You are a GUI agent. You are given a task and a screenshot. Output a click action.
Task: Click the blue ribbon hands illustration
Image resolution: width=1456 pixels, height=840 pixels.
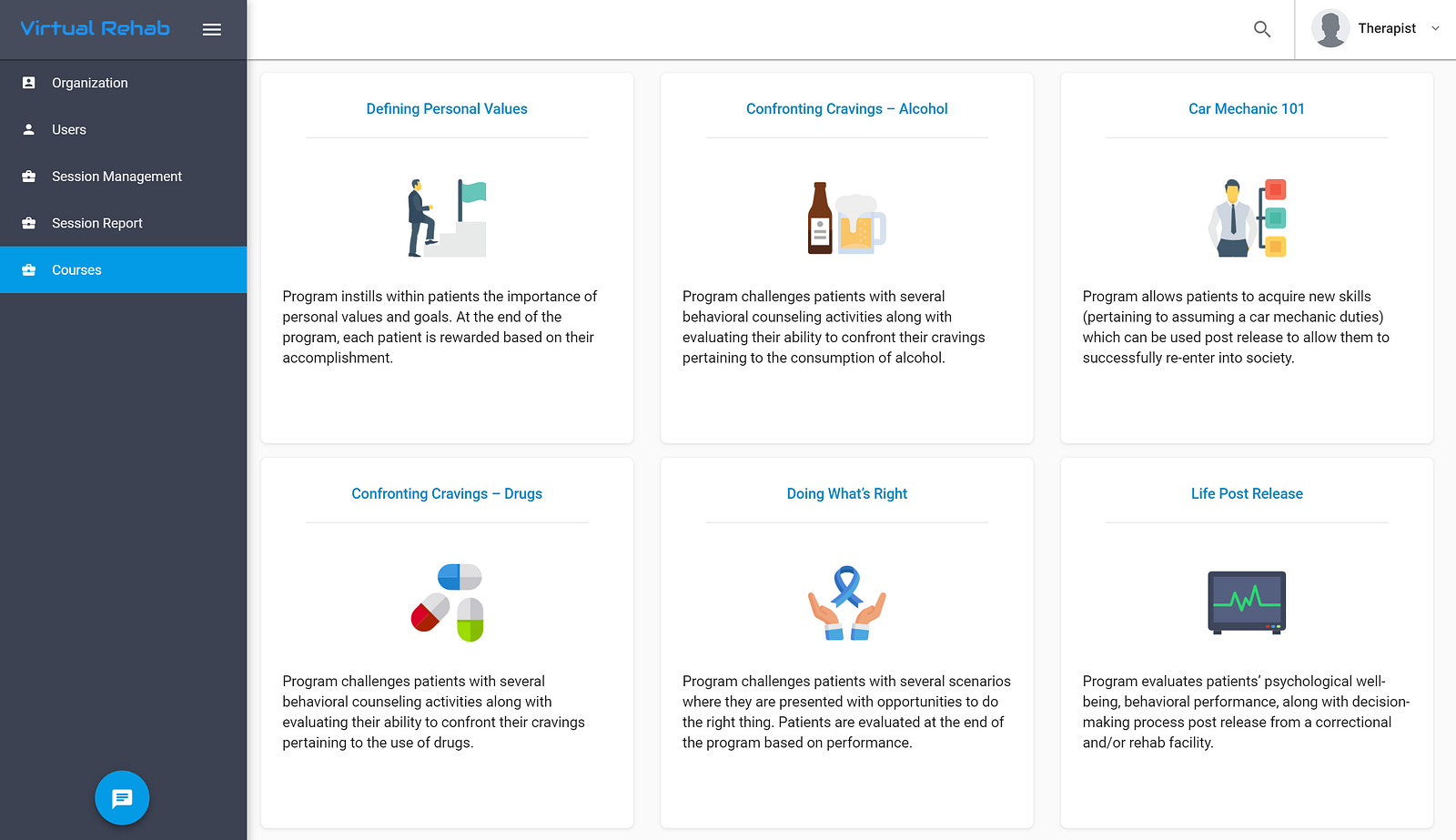click(847, 602)
